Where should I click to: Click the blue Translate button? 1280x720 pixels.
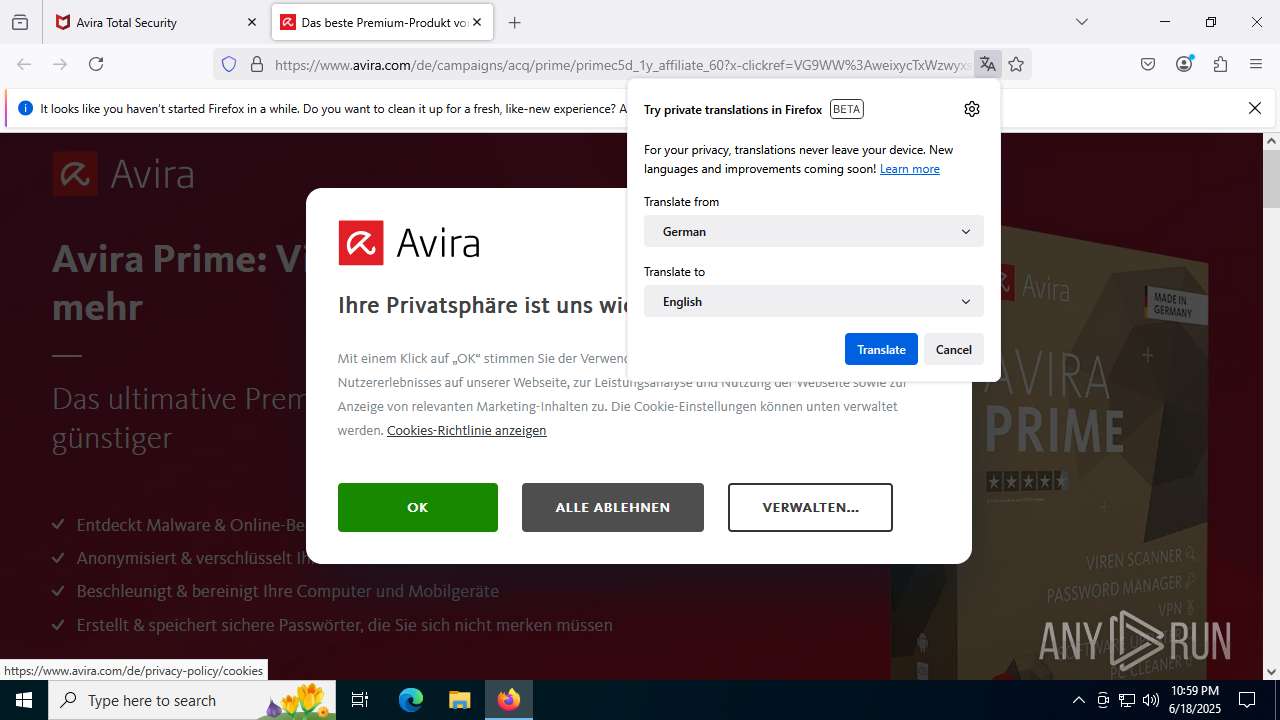(x=881, y=349)
